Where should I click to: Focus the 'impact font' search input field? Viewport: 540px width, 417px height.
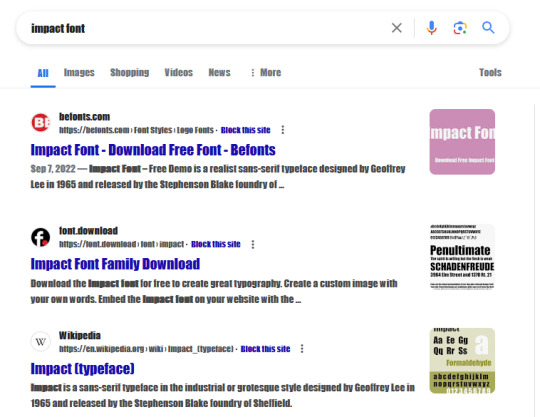[x=207, y=28]
